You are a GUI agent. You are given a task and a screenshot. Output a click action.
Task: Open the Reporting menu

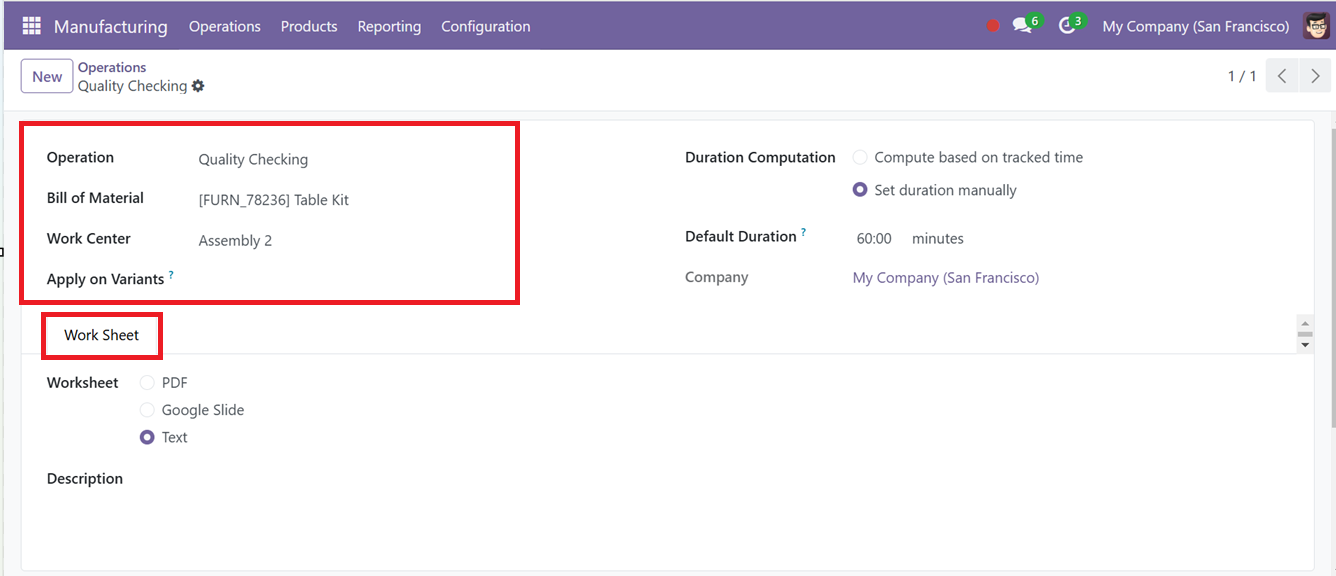[389, 26]
